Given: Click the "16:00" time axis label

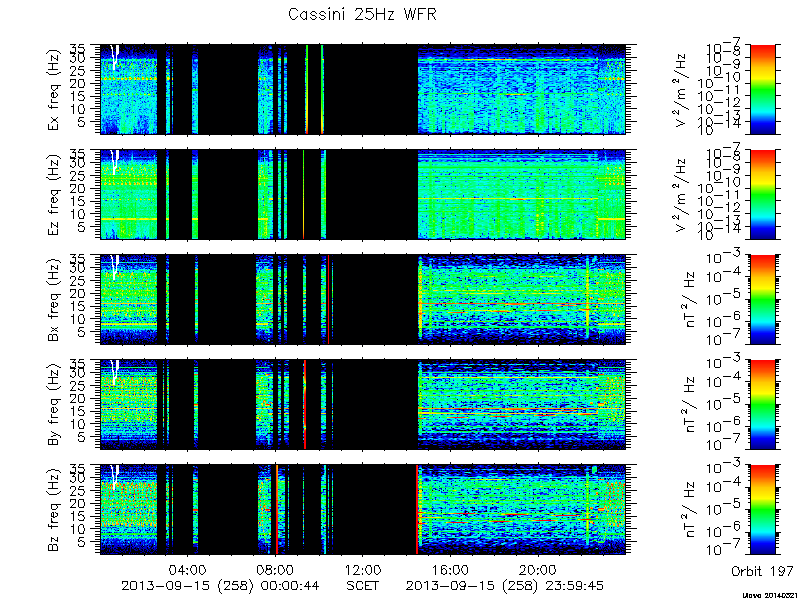Looking at the screenshot, I should pos(450,570).
